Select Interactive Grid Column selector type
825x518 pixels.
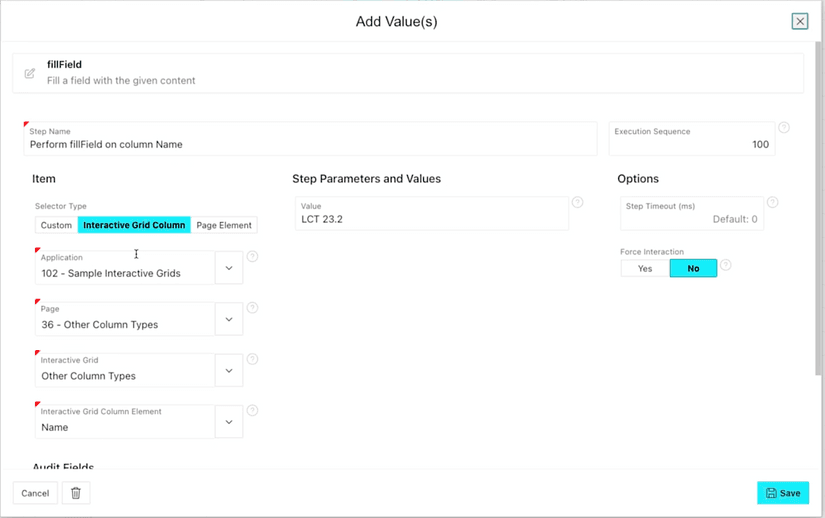coord(134,225)
